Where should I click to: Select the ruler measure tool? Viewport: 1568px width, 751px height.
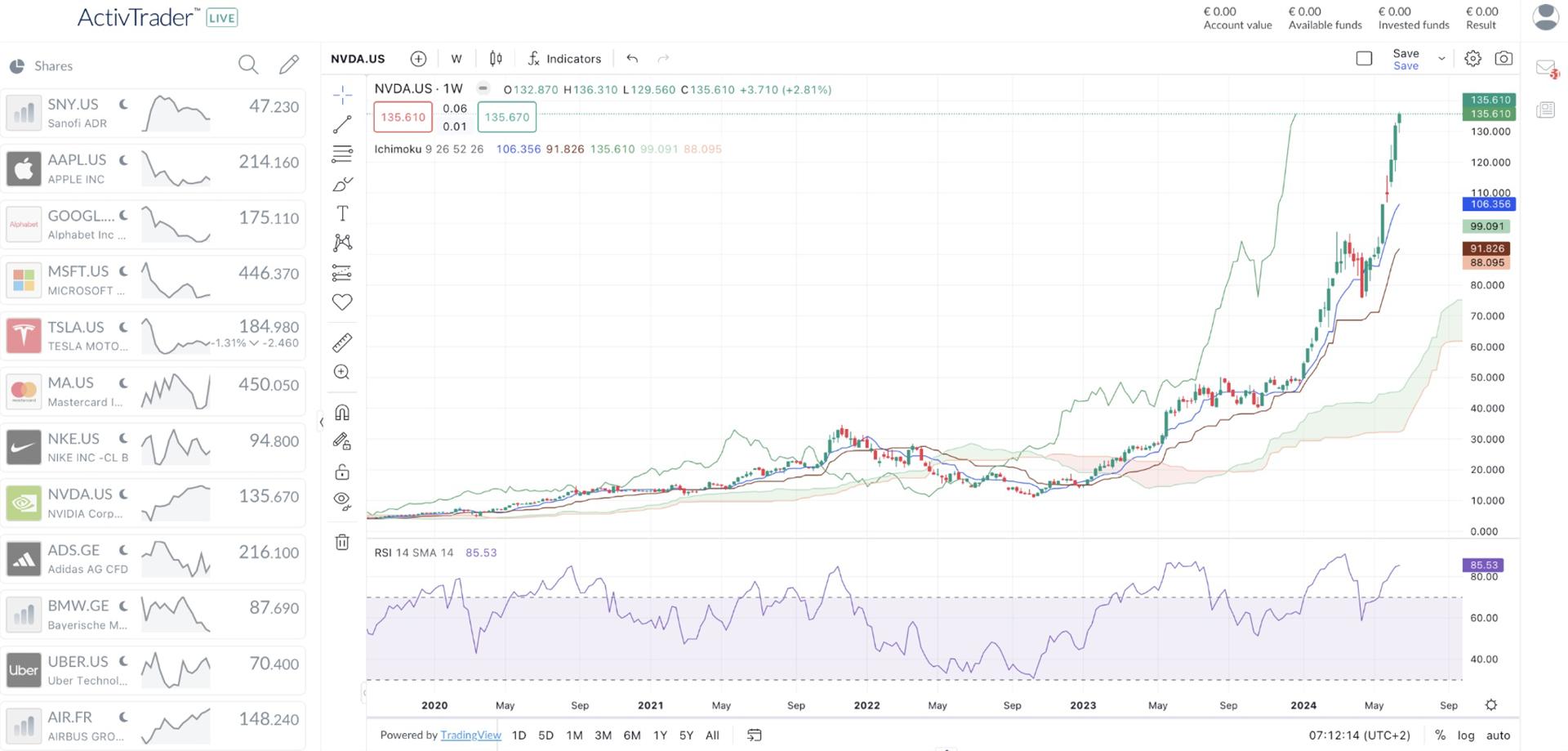(x=342, y=342)
